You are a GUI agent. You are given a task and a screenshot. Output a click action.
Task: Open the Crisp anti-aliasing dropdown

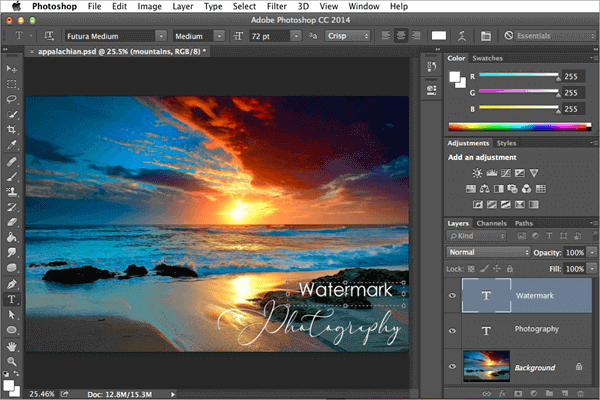[347, 36]
